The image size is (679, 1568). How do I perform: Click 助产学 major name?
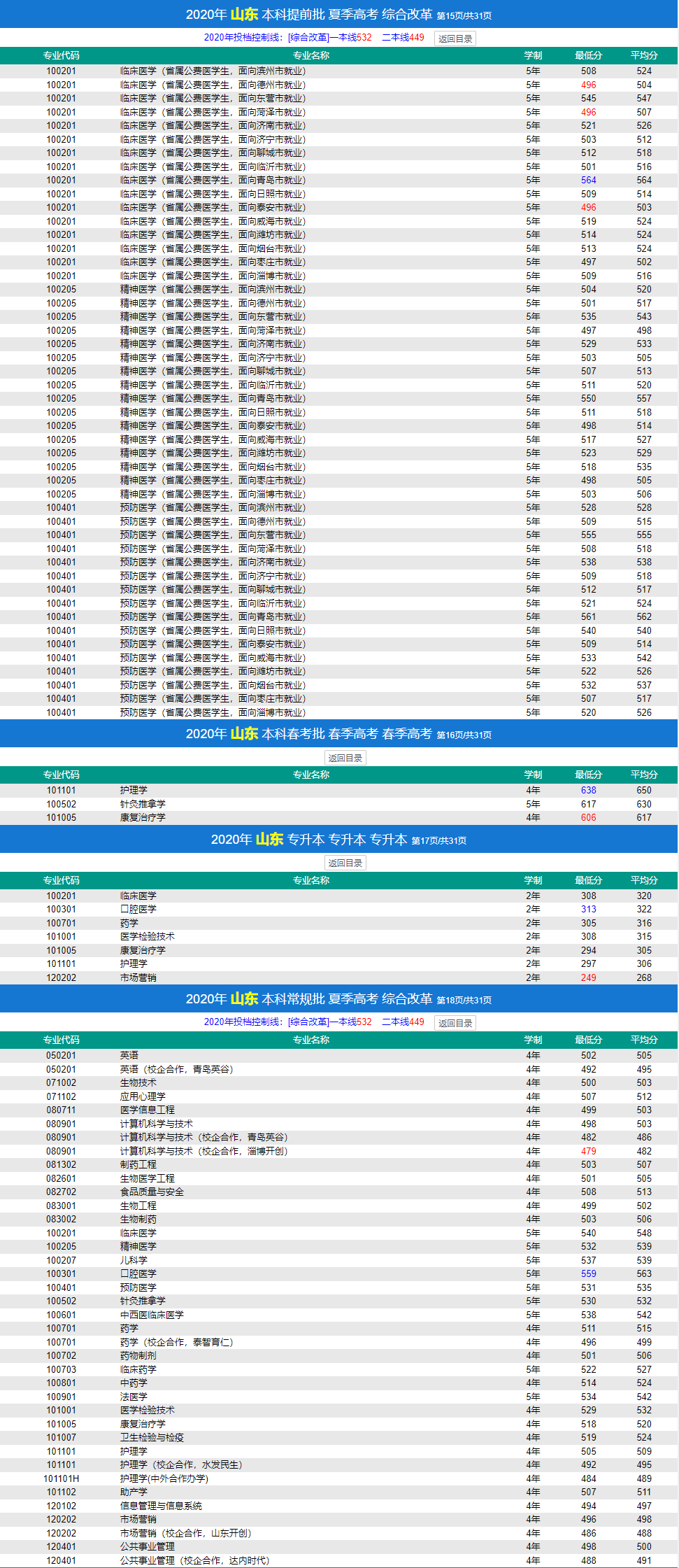point(134,1492)
